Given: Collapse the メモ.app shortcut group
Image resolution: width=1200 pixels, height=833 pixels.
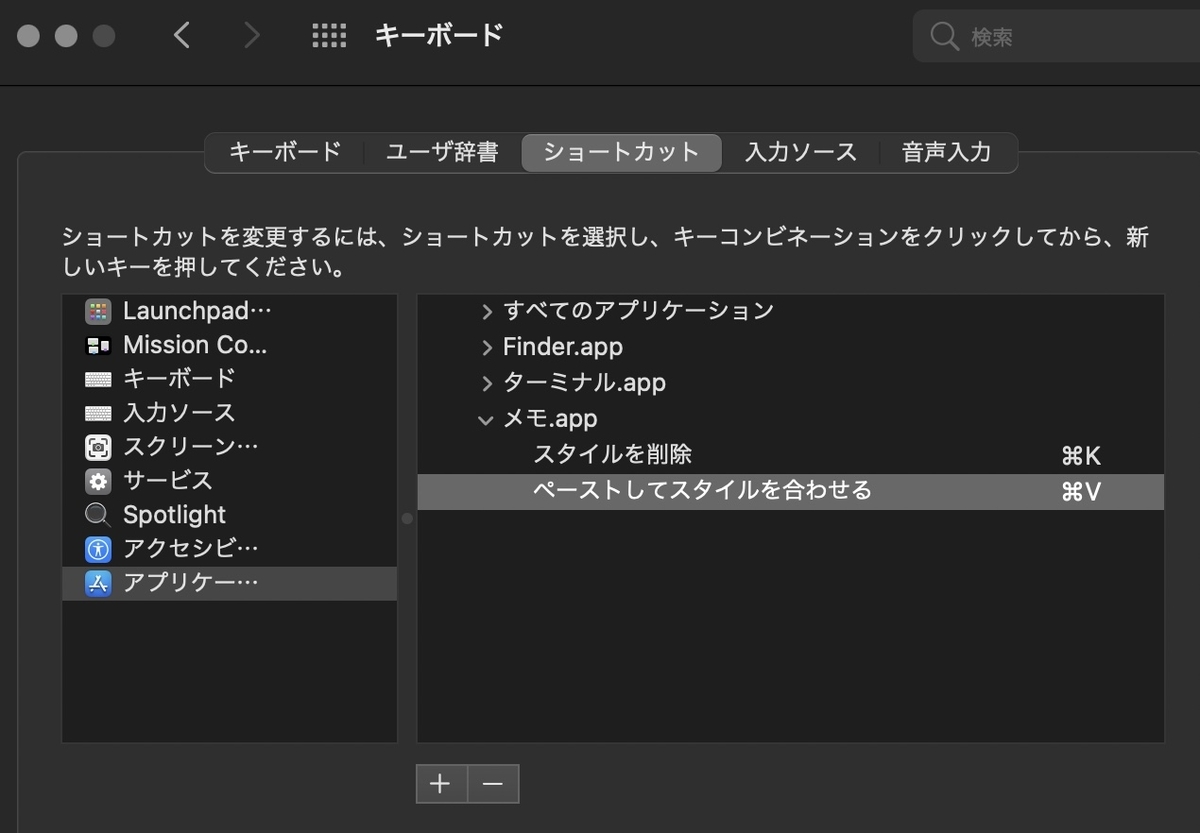Looking at the screenshot, I should coord(486,420).
